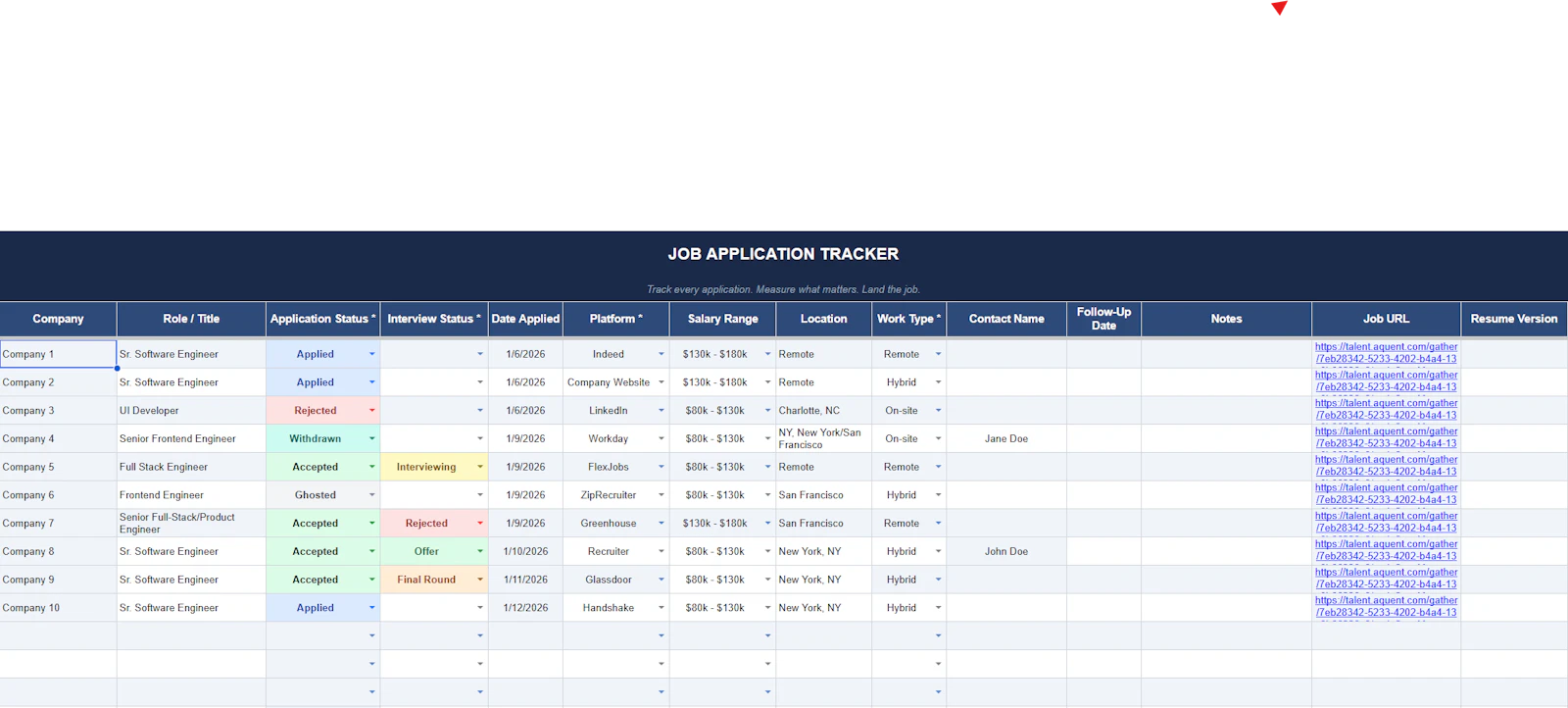Select the 1/10/2026 date cell
The image size is (1568, 708).
[525, 552]
